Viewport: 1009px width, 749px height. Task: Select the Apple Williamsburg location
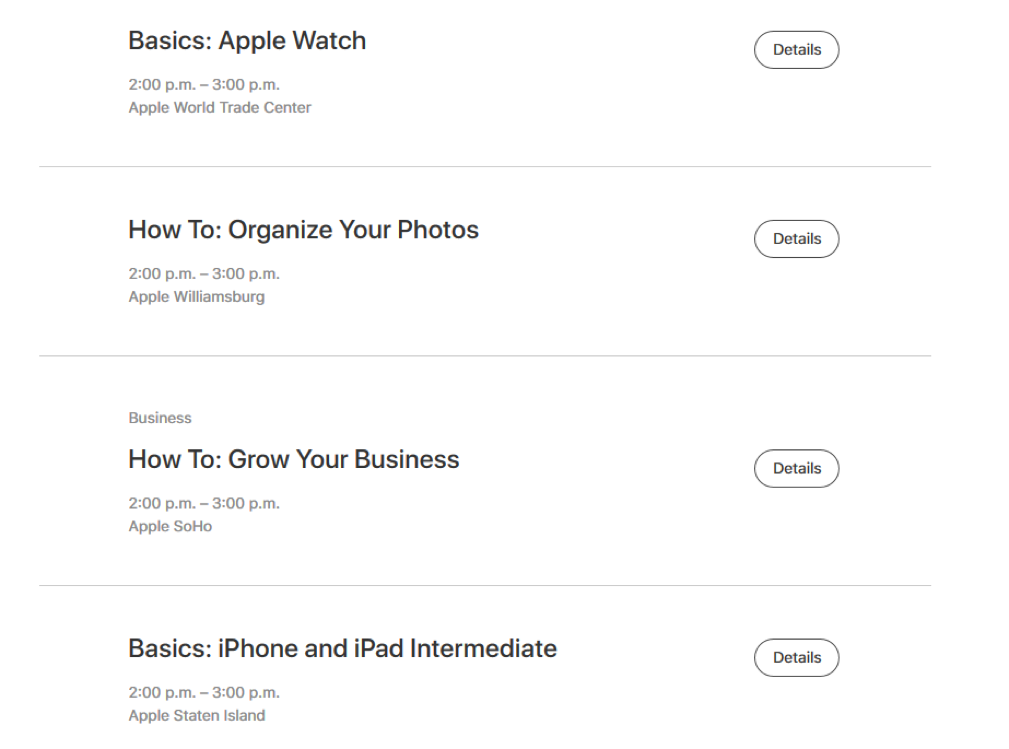[196, 297]
